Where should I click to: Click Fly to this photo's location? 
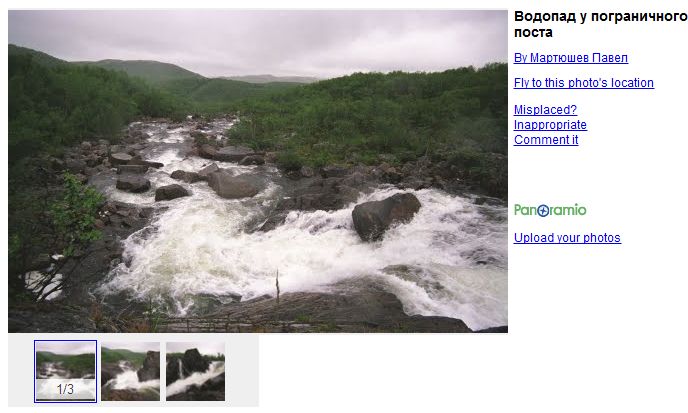point(584,83)
